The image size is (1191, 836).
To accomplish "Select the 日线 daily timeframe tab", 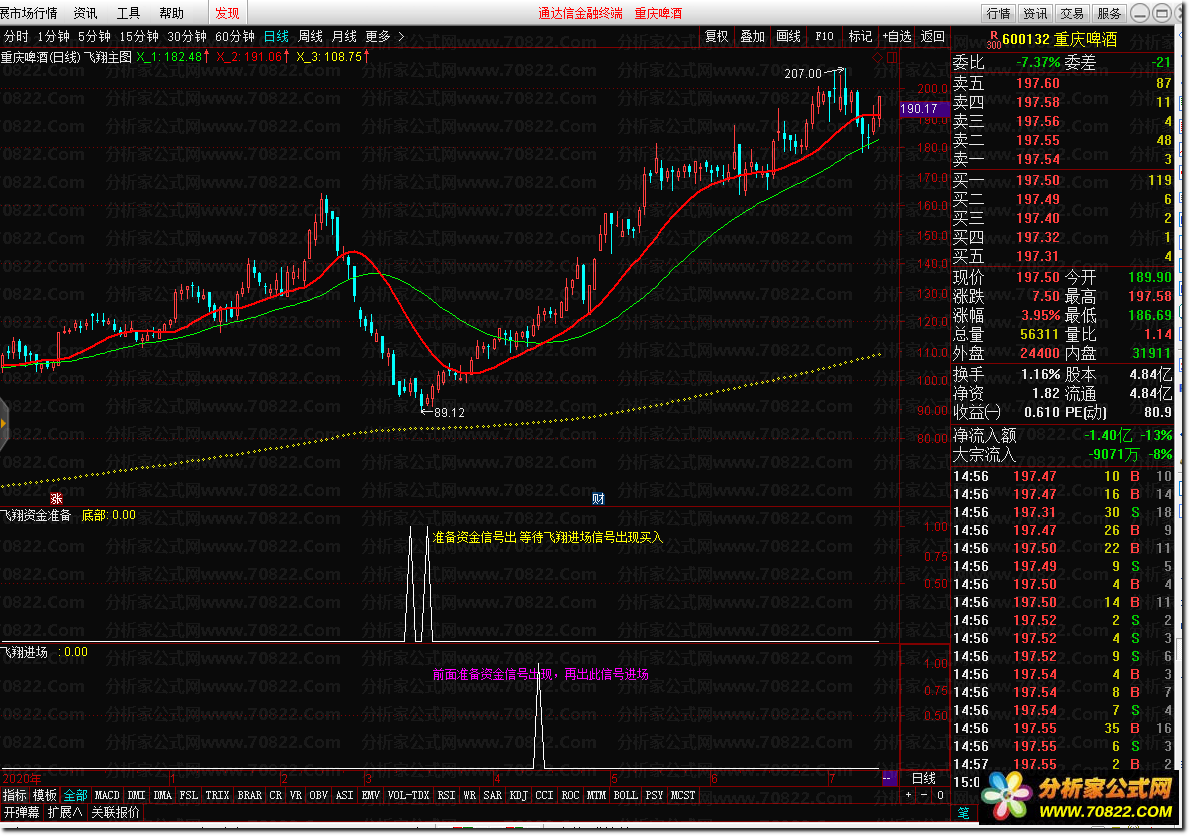I will tap(276, 36).
